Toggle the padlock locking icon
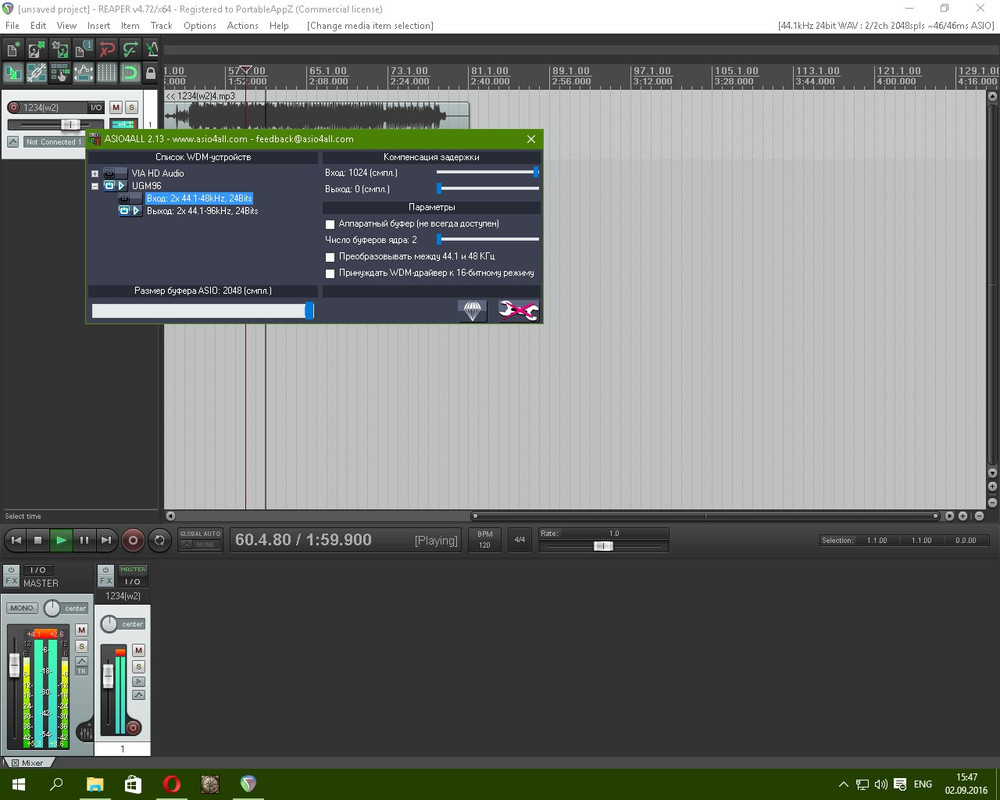 point(151,73)
